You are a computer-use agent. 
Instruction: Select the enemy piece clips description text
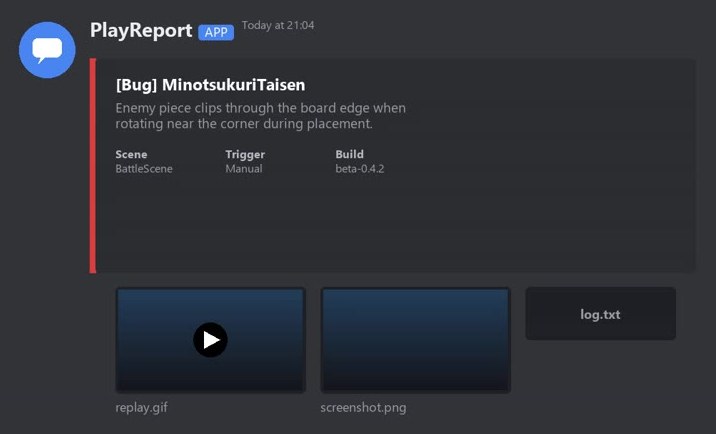pos(260,116)
